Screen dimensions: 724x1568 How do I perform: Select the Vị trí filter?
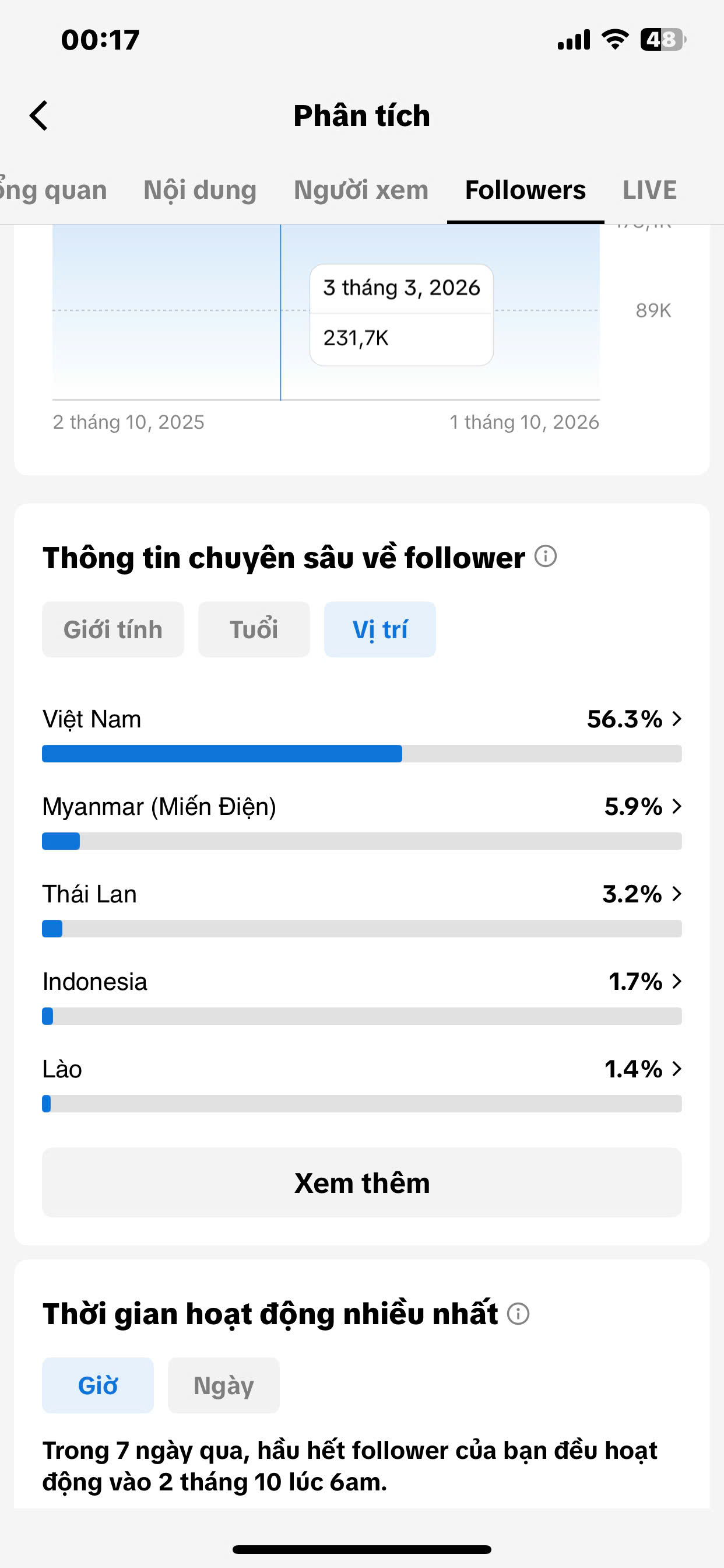pyautogui.click(x=379, y=629)
